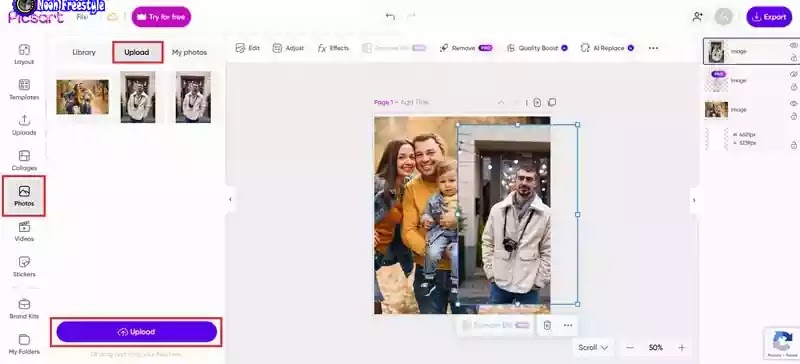Click the Add Title page field
Viewport: 800px width, 364px height.
[x=414, y=102]
